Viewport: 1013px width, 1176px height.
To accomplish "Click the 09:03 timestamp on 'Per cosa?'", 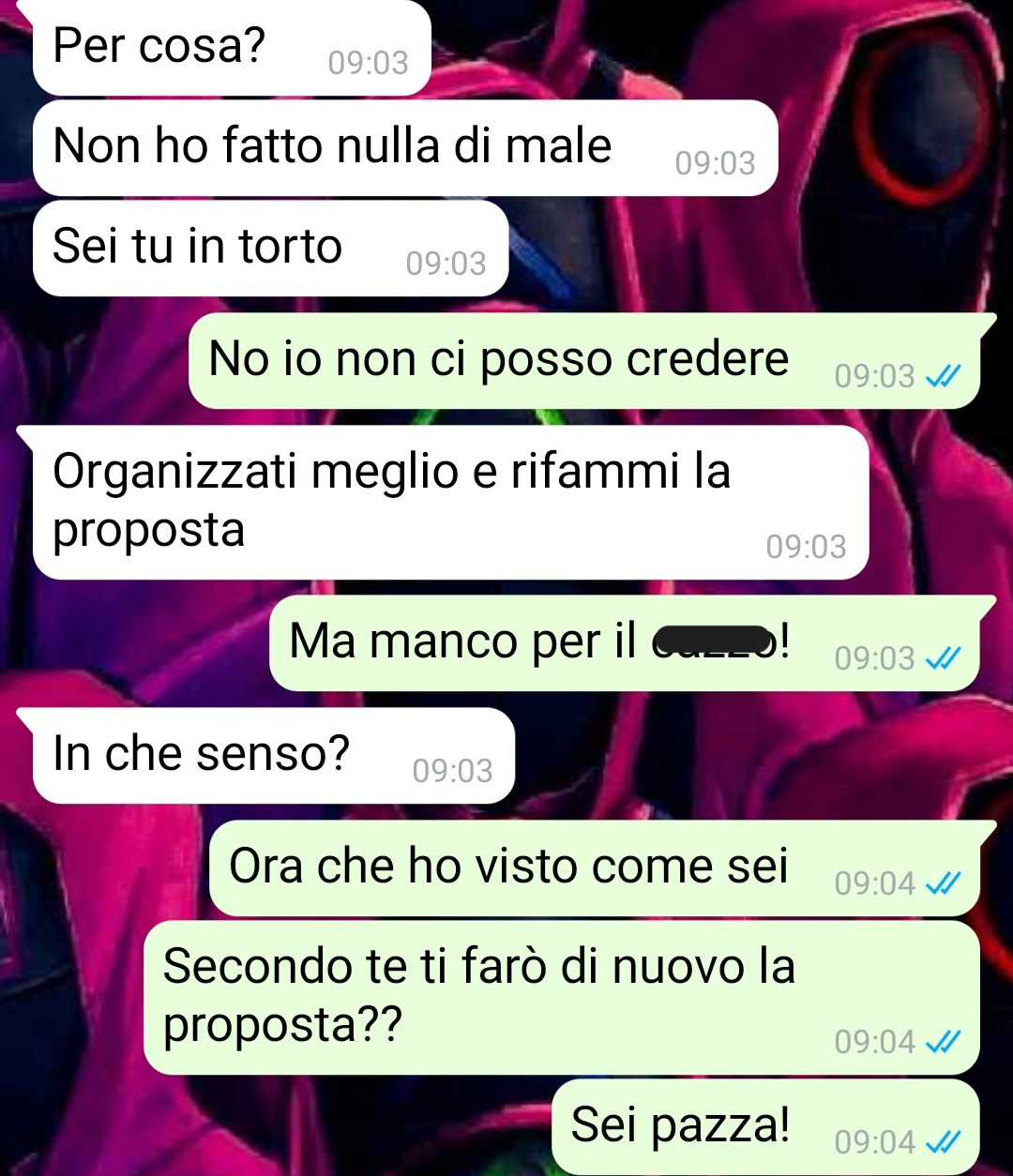I will [369, 63].
